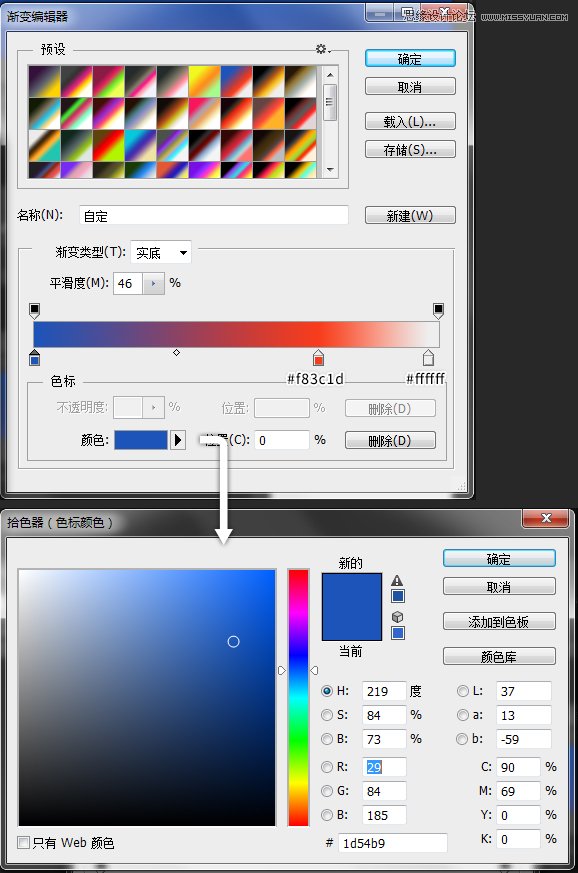Click the 平滑度 value field 46
This screenshot has height=873, width=578.
pos(128,283)
